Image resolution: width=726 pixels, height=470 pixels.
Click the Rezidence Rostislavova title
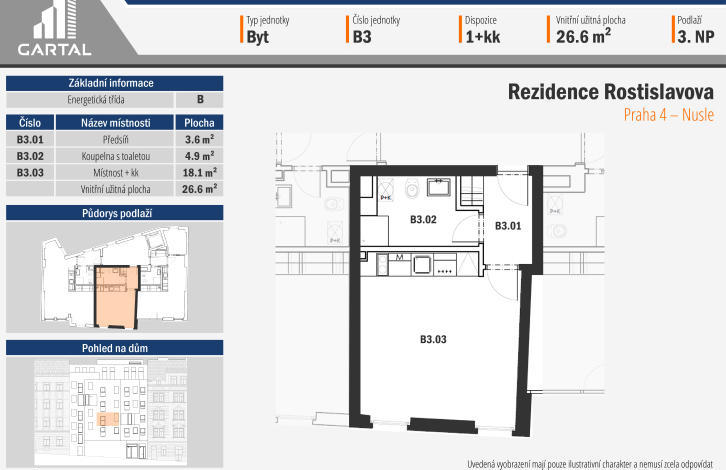click(610, 92)
